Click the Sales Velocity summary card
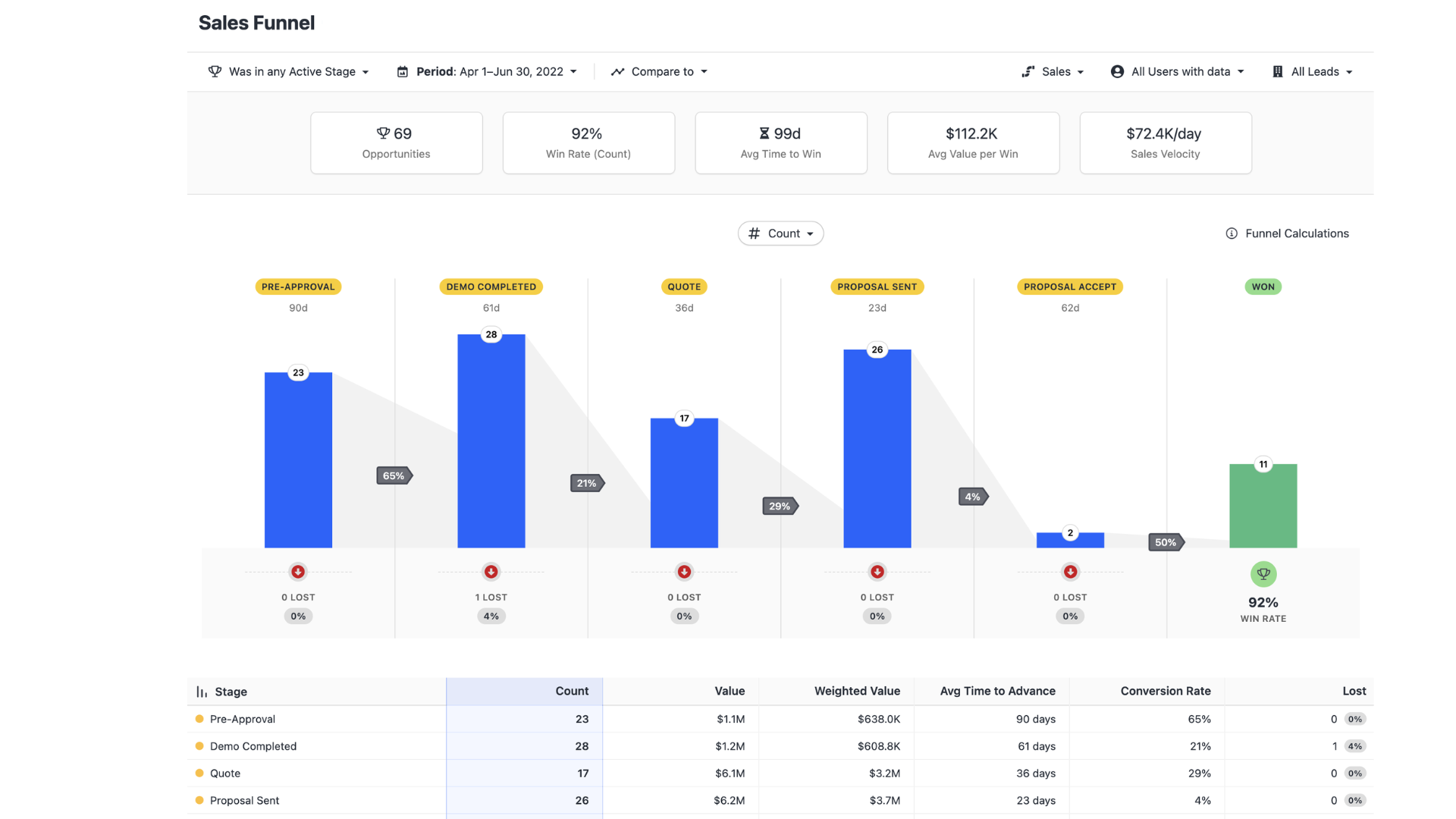This screenshot has height=819, width=1456. [1166, 143]
